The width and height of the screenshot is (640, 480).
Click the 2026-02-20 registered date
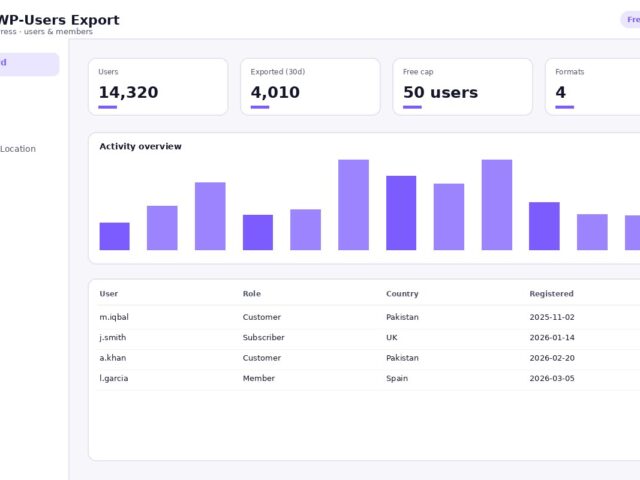[552, 358]
